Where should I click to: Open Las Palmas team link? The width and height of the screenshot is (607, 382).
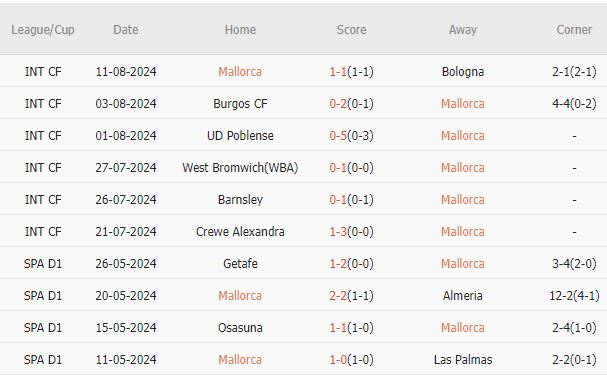463,360
